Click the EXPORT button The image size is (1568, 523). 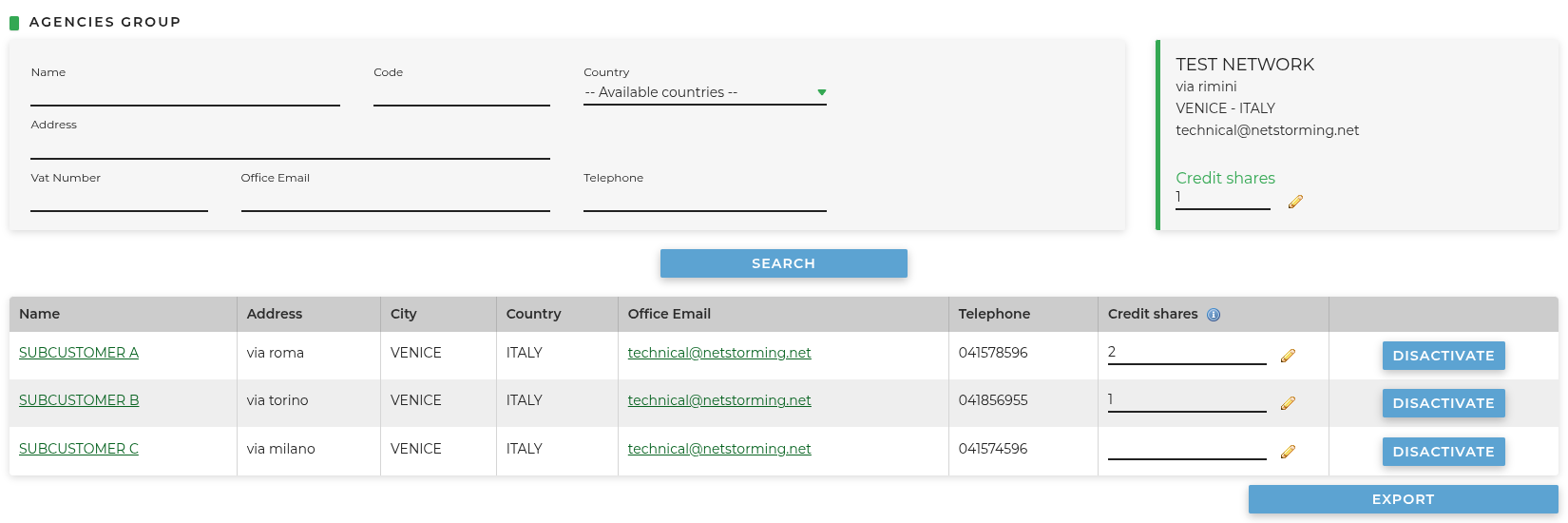click(x=1403, y=499)
